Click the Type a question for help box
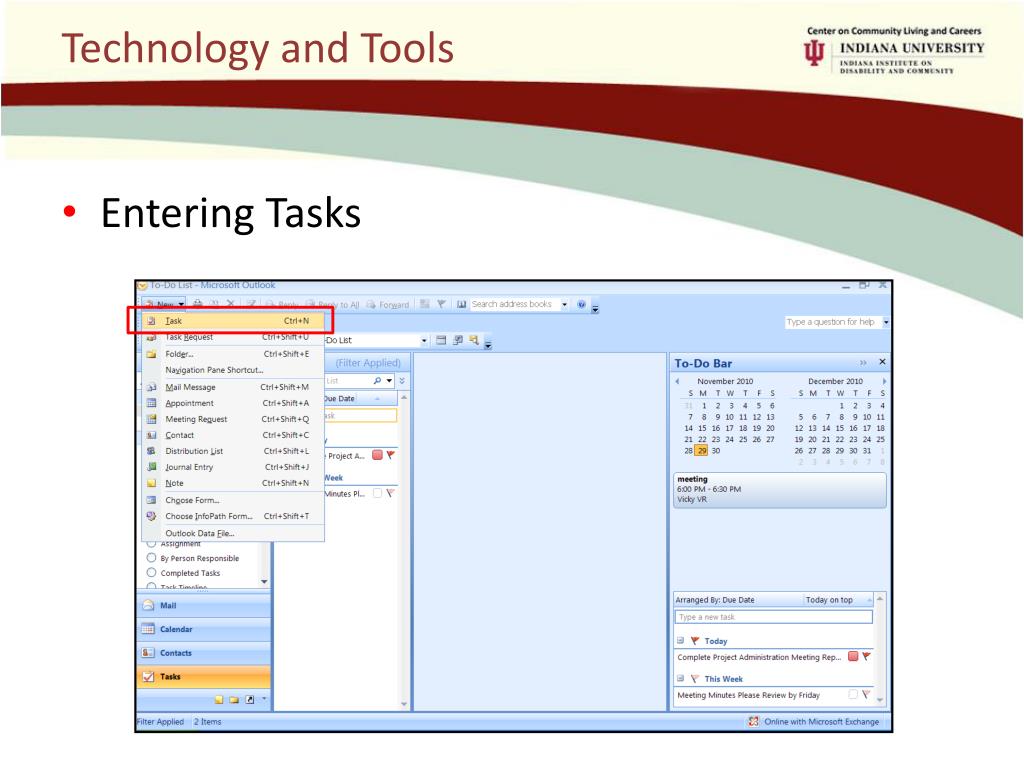This screenshot has height=768, width=1024. (x=833, y=322)
